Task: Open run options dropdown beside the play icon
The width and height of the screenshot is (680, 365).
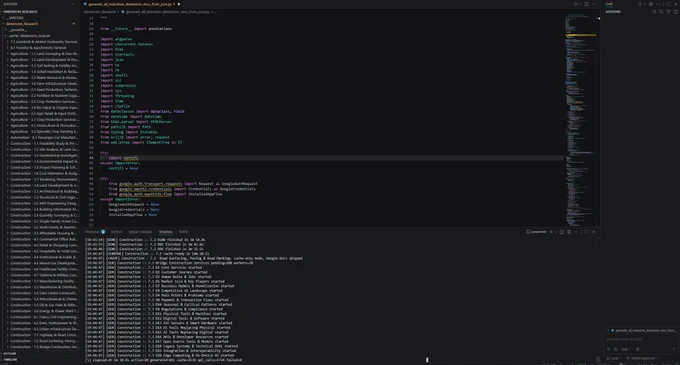Action: point(580,4)
